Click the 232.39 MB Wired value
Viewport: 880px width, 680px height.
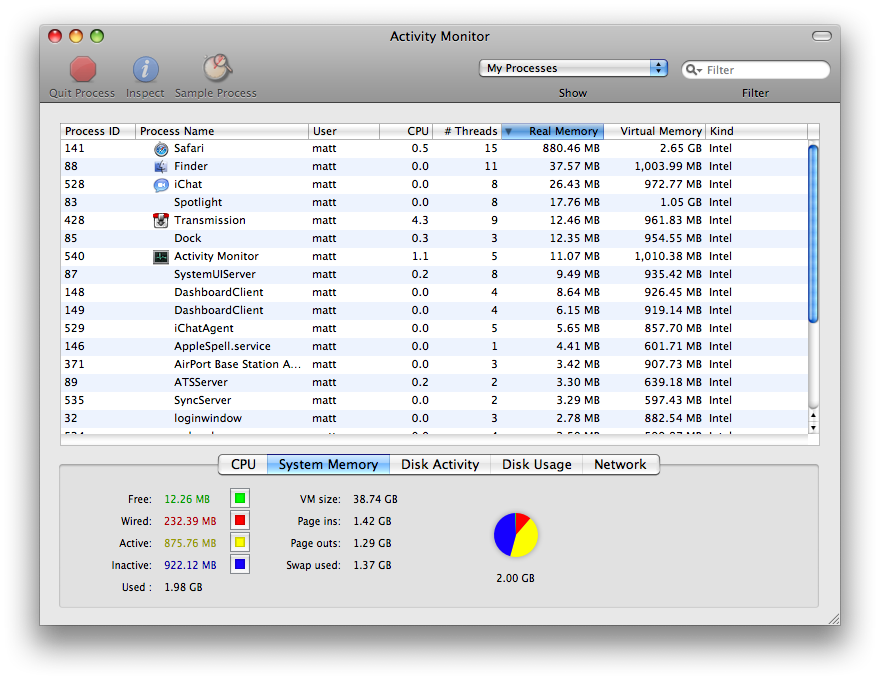pos(190,521)
